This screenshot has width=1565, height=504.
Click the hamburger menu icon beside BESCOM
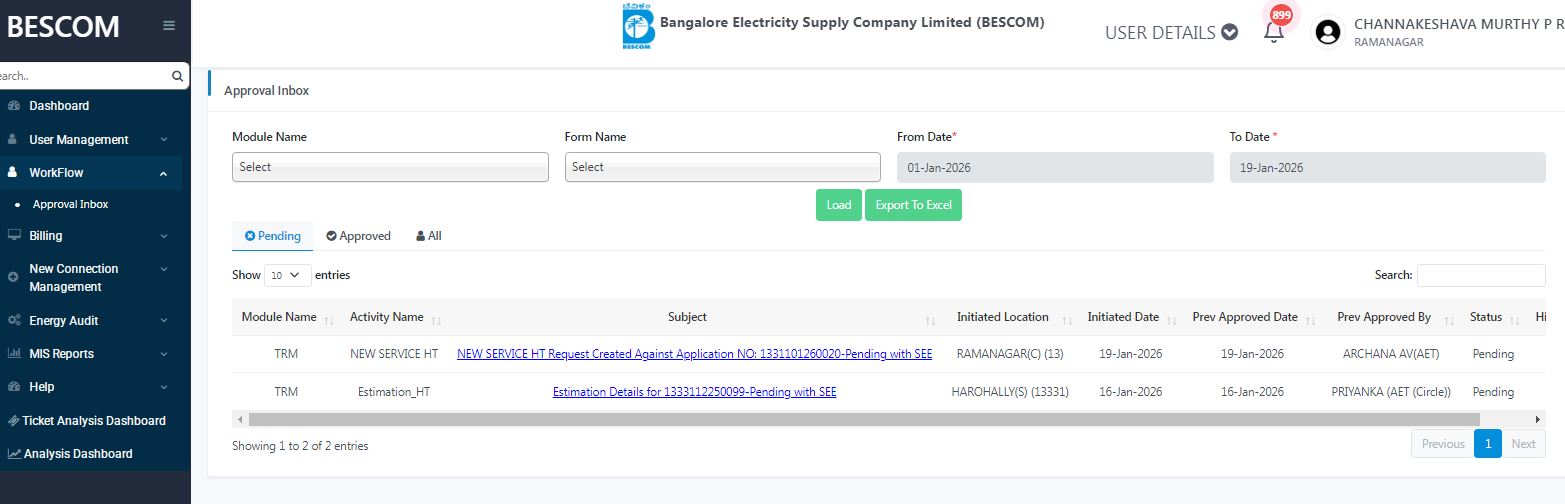click(169, 26)
